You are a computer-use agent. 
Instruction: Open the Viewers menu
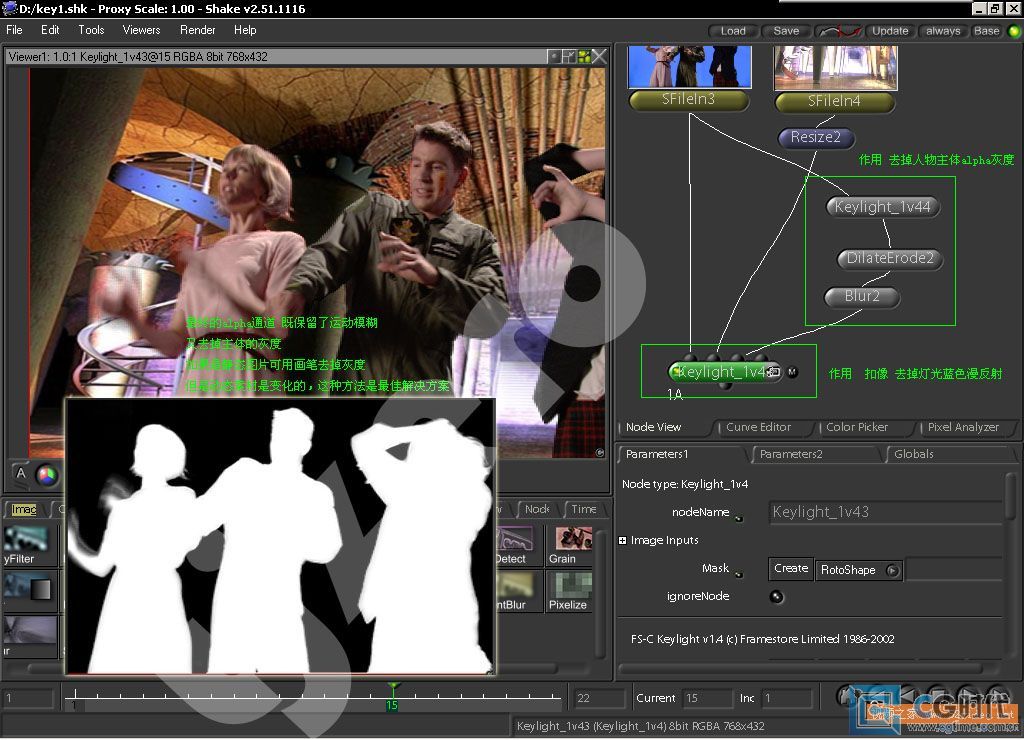point(142,30)
